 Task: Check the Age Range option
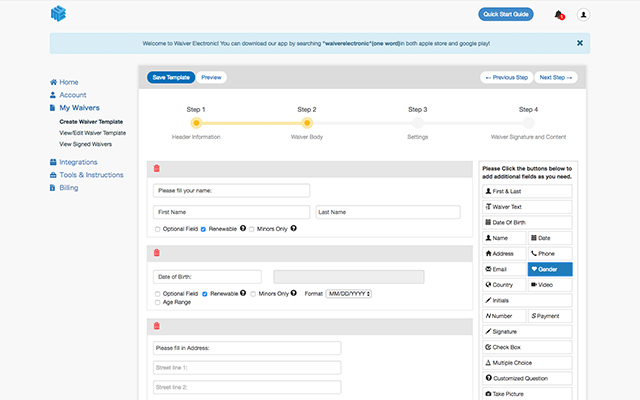pyautogui.click(x=158, y=302)
